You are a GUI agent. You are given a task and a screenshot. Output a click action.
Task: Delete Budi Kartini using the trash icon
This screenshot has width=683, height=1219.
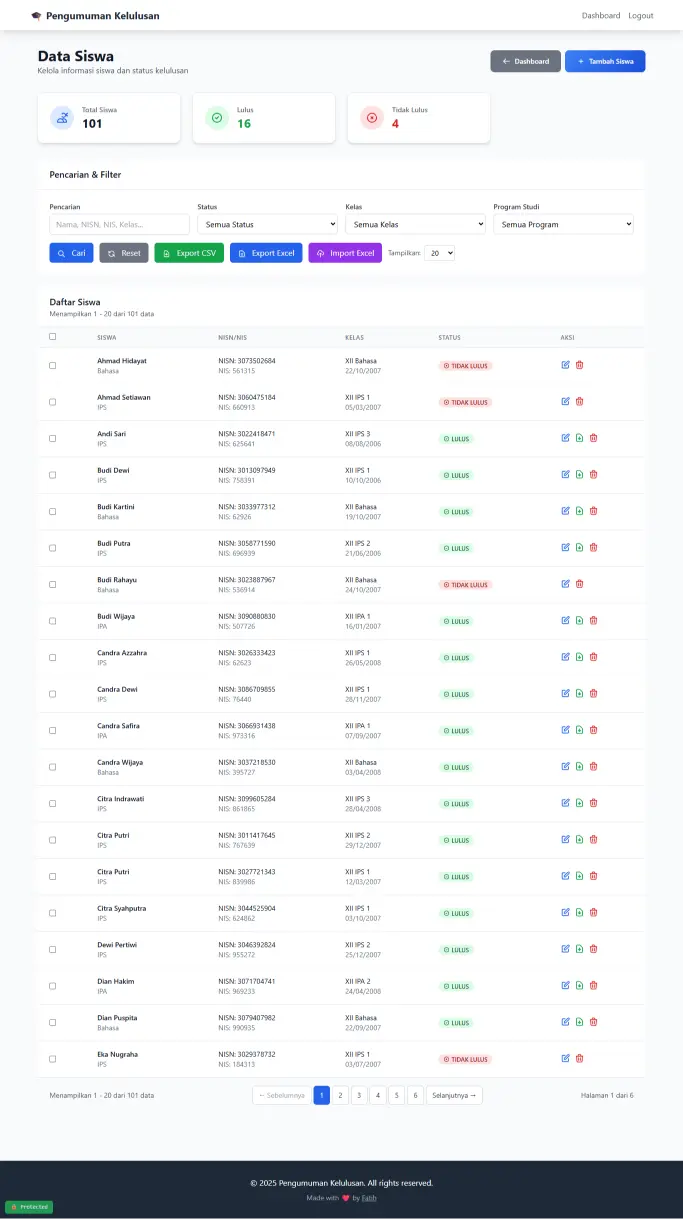point(593,511)
